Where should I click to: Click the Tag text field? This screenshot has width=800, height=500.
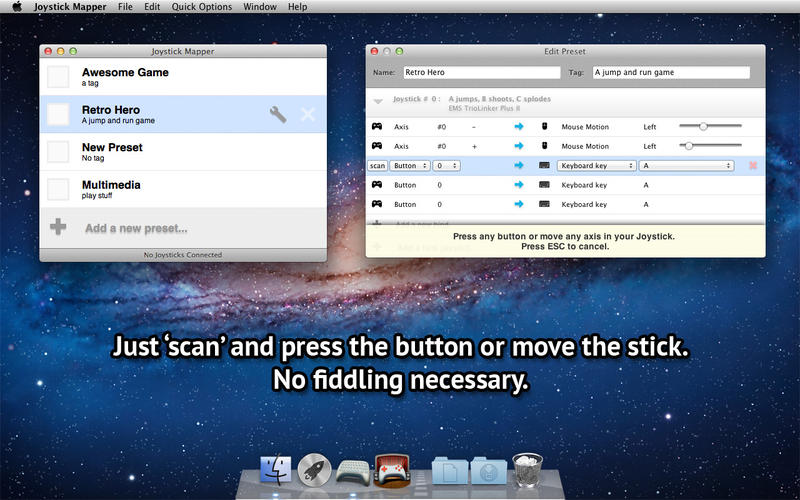[670, 73]
